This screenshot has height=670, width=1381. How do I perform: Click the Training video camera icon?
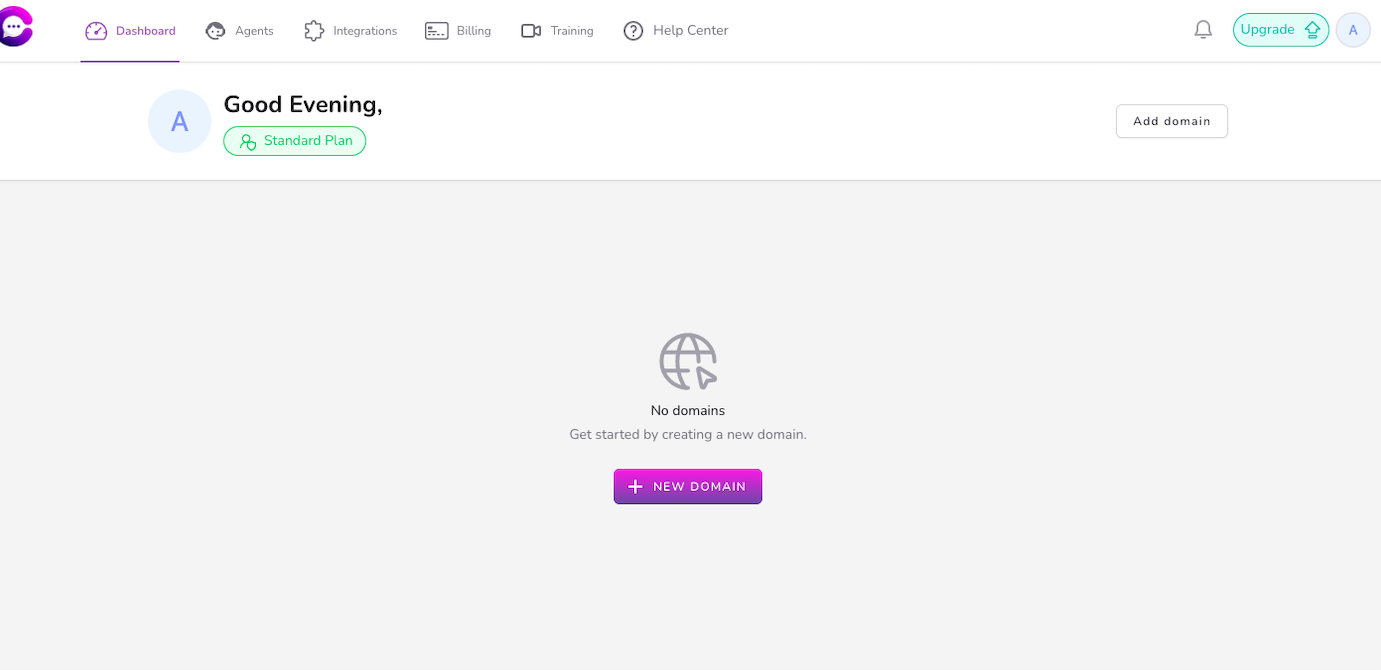(x=531, y=30)
